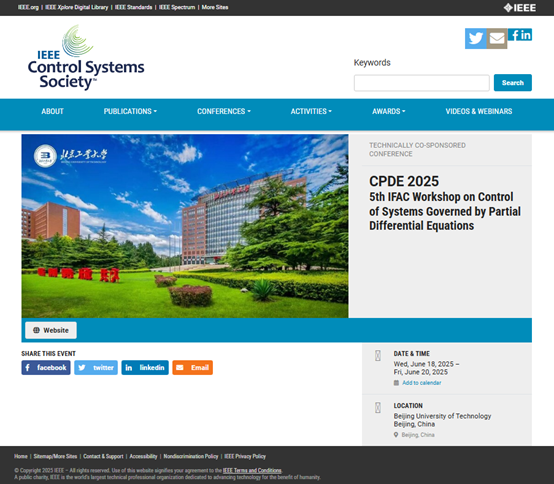This screenshot has width=554, height=484.
Task: Click the Search button
Action: pyautogui.click(x=513, y=83)
